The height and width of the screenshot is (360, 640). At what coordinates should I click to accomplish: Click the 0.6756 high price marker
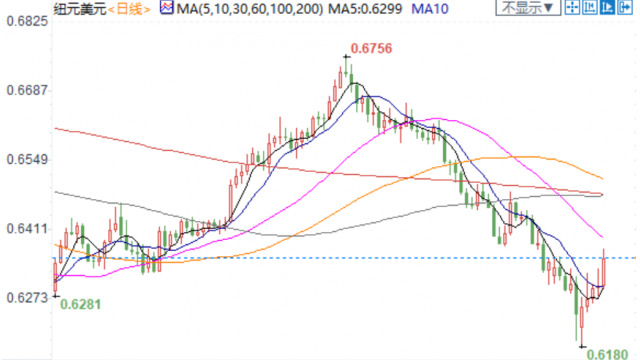coord(371,49)
